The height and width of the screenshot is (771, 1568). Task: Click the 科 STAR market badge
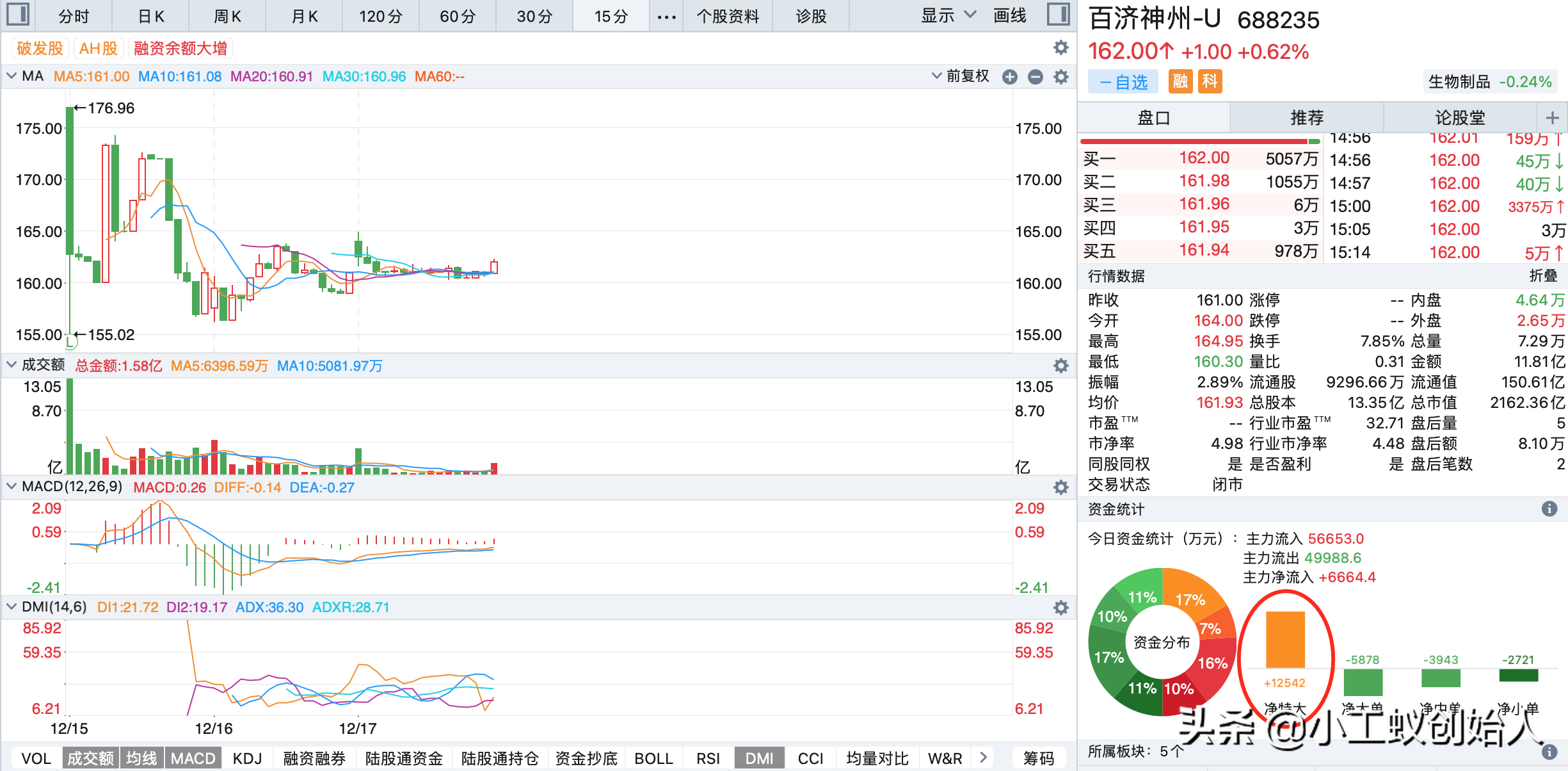[x=1210, y=81]
